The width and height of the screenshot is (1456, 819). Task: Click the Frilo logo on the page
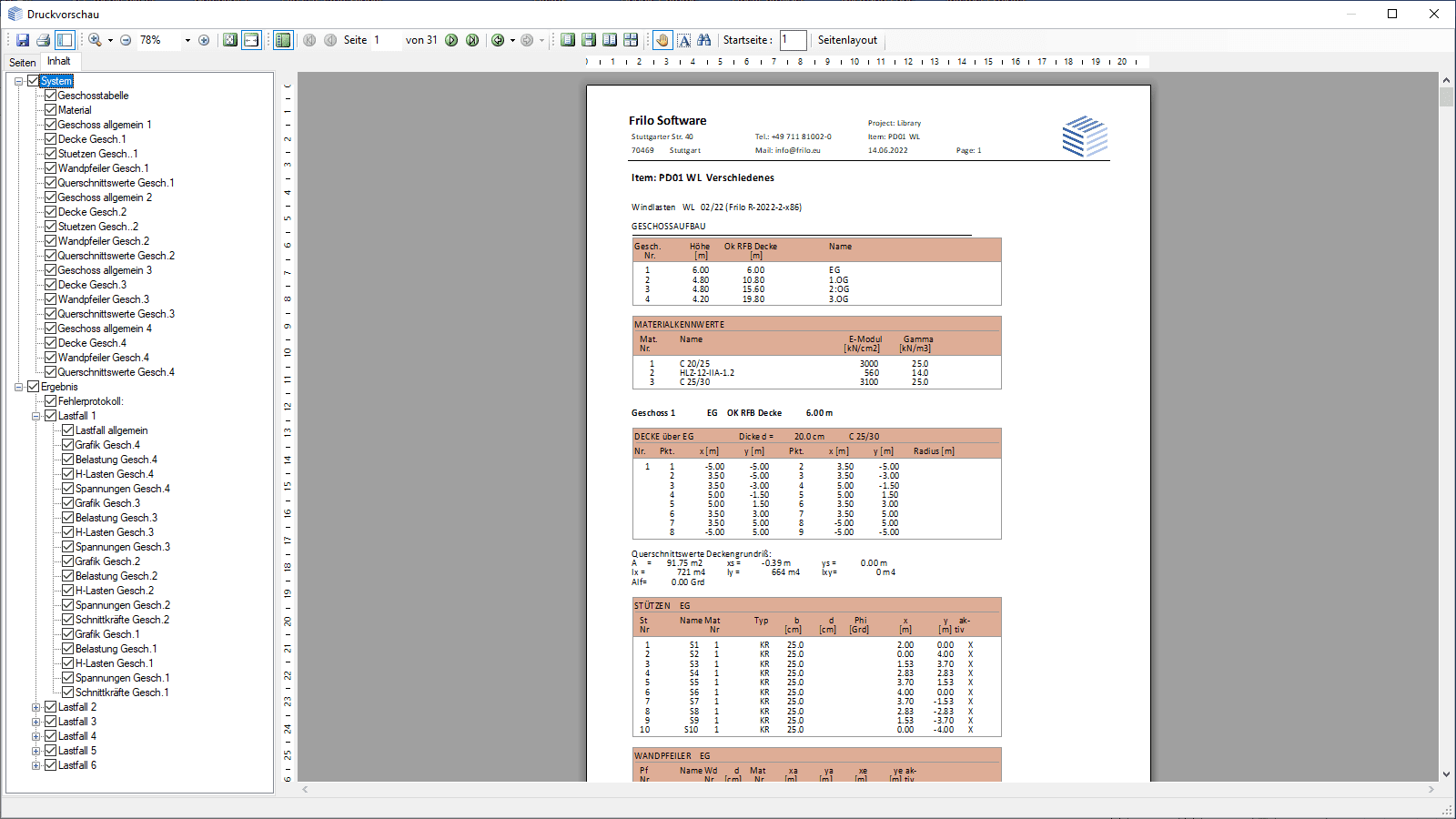(x=1085, y=136)
